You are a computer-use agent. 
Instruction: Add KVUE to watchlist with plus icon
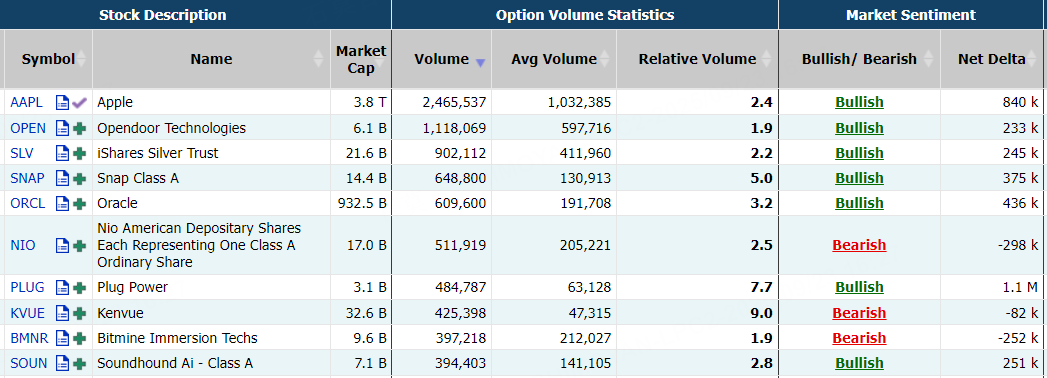79,313
